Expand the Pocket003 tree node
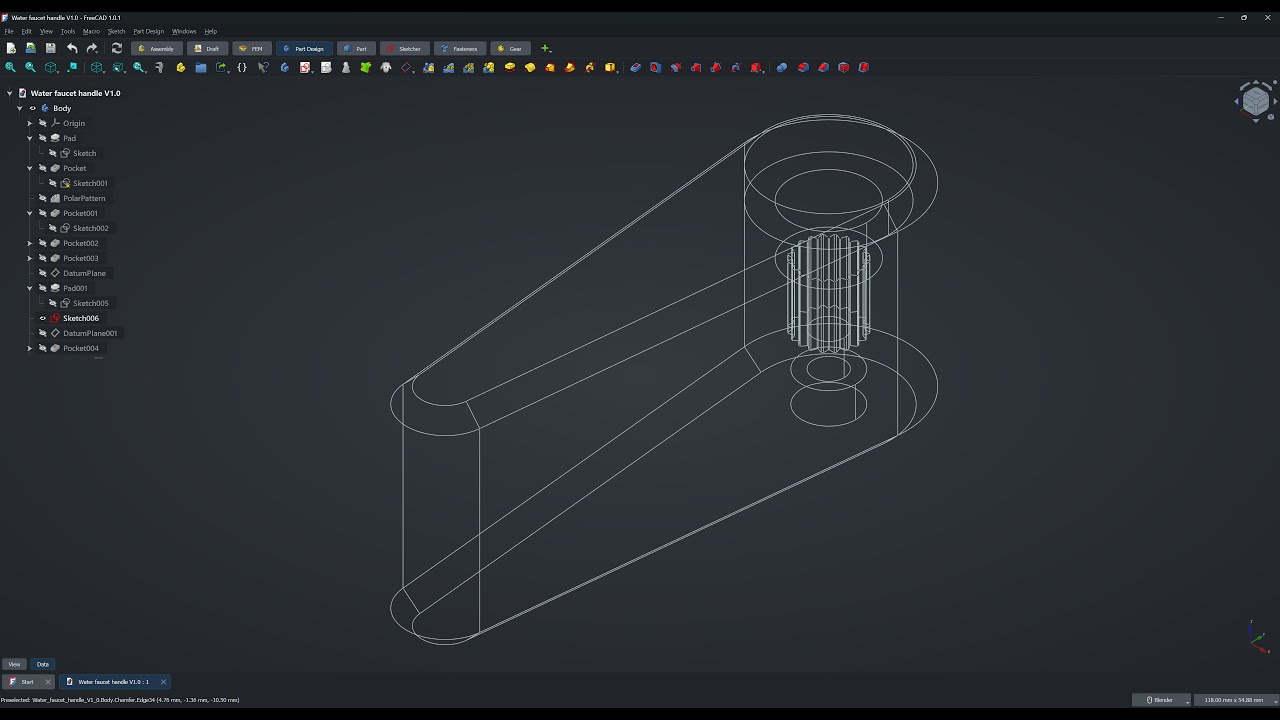The height and width of the screenshot is (720, 1280). pos(30,258)
